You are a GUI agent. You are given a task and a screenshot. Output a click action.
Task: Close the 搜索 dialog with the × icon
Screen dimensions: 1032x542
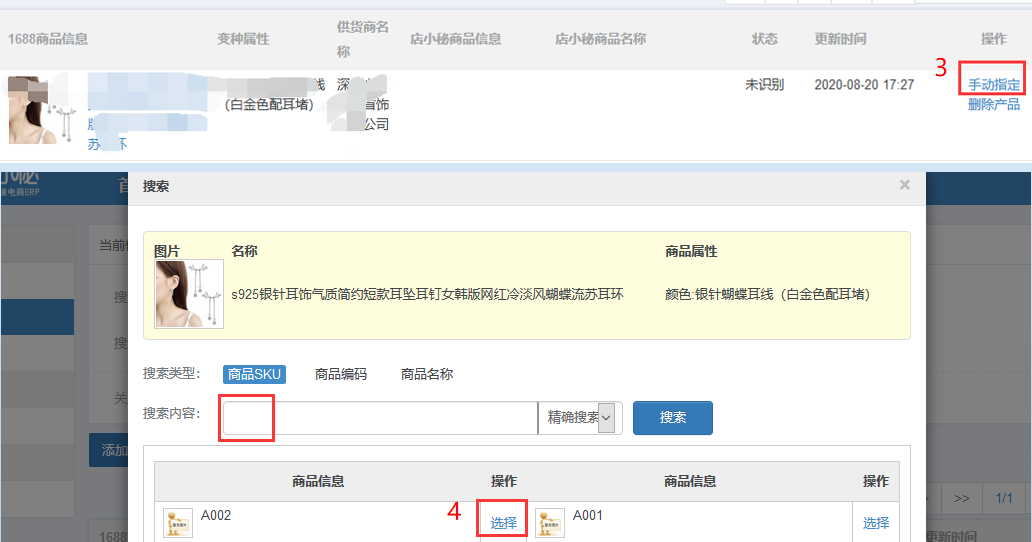tap(904, 185)
